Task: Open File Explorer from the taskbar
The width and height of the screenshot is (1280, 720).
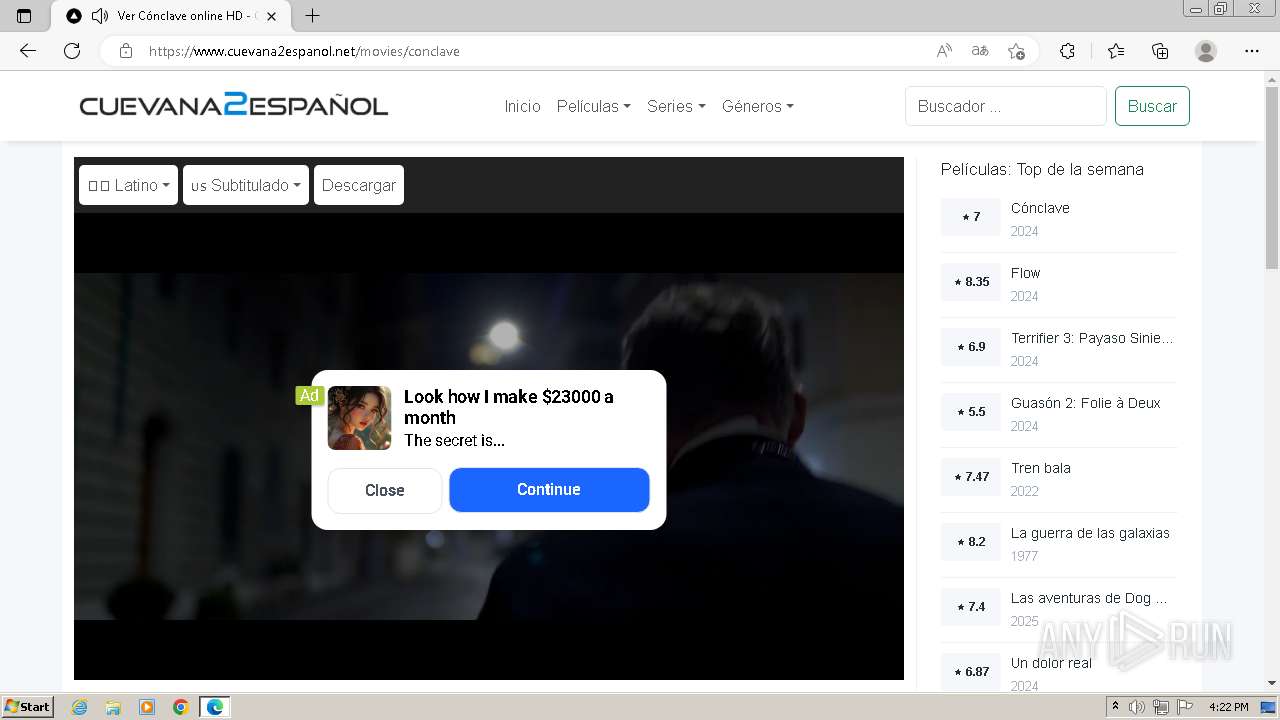Action: [113, 707]
